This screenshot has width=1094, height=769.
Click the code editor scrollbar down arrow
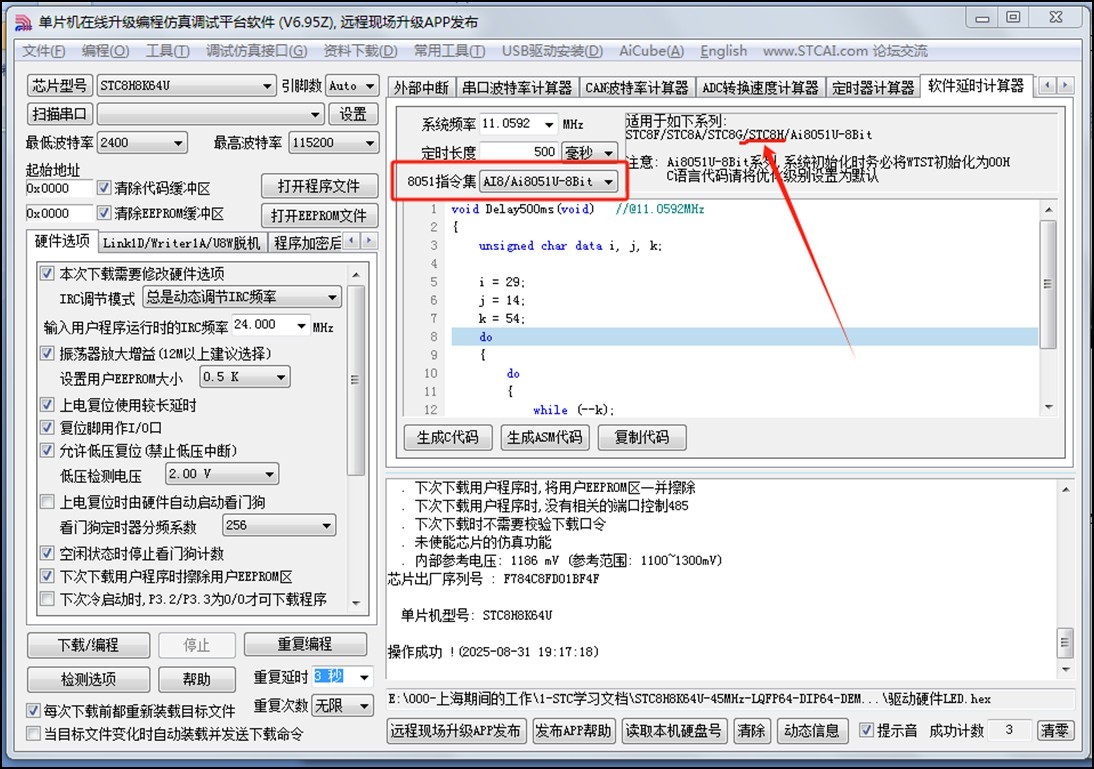(x=1047, y=406)
